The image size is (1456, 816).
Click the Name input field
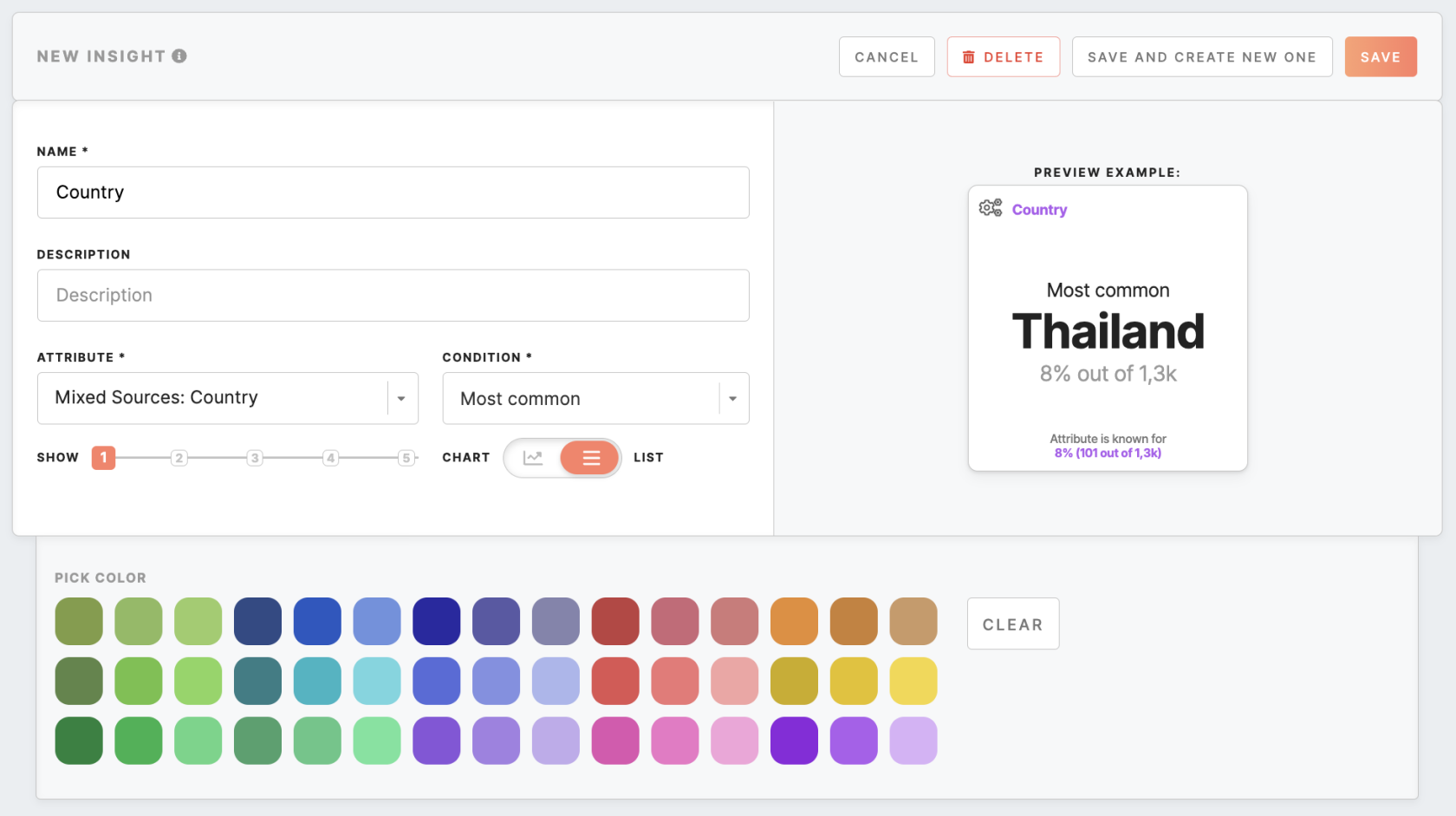tap(393, 193)
